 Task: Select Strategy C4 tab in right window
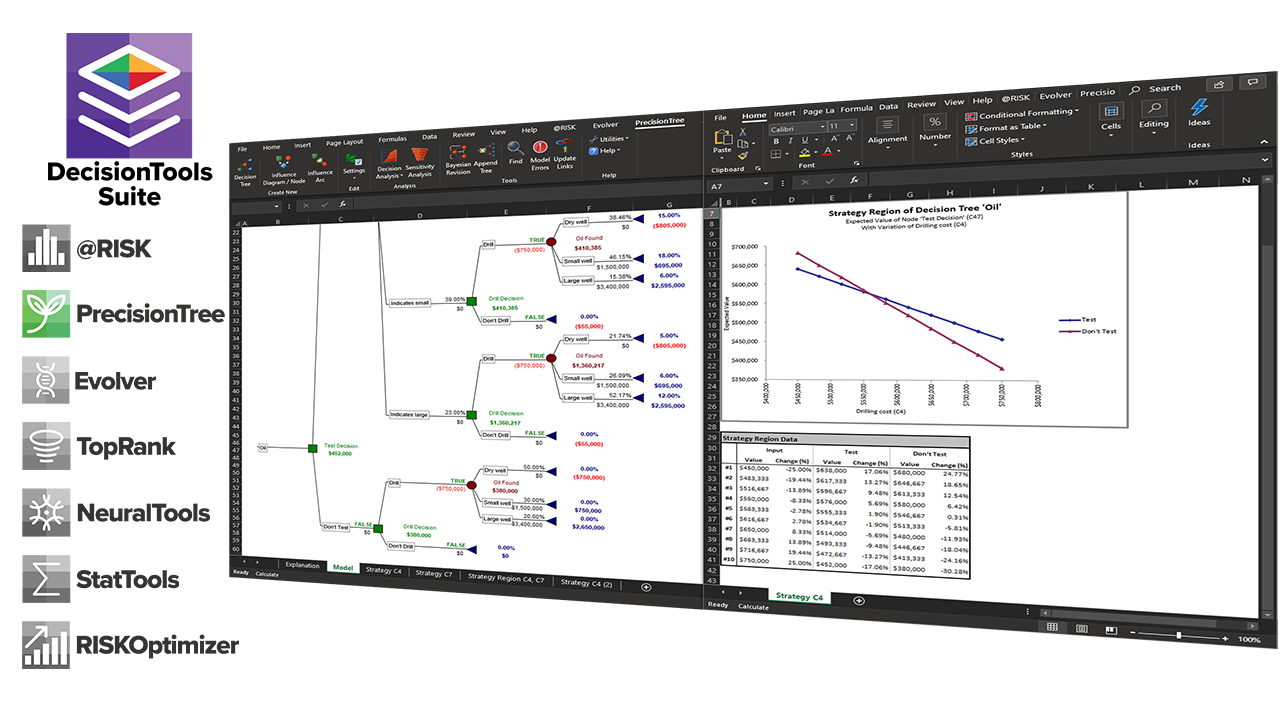[x=799, y=597]
